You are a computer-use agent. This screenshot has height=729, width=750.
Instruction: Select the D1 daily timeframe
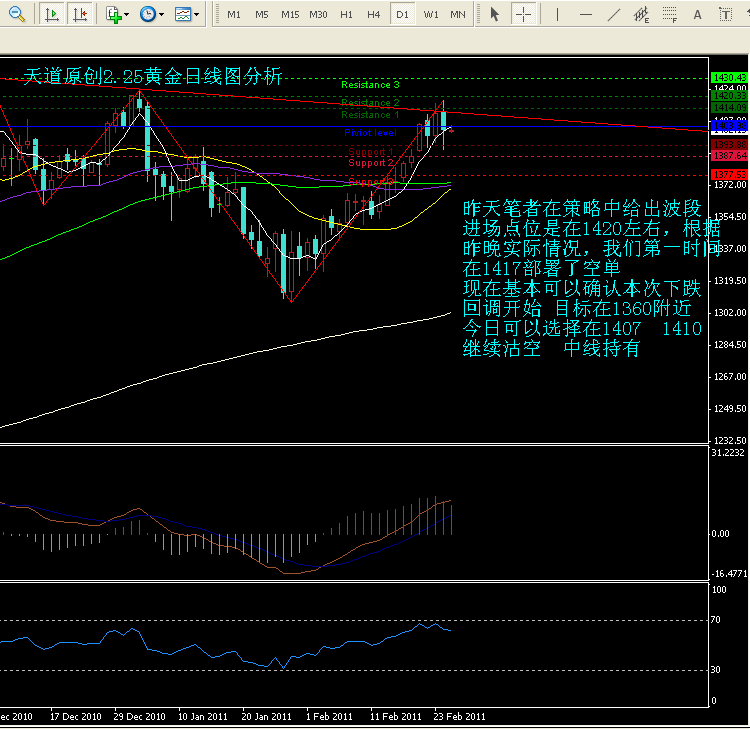(x=402, y=15)
